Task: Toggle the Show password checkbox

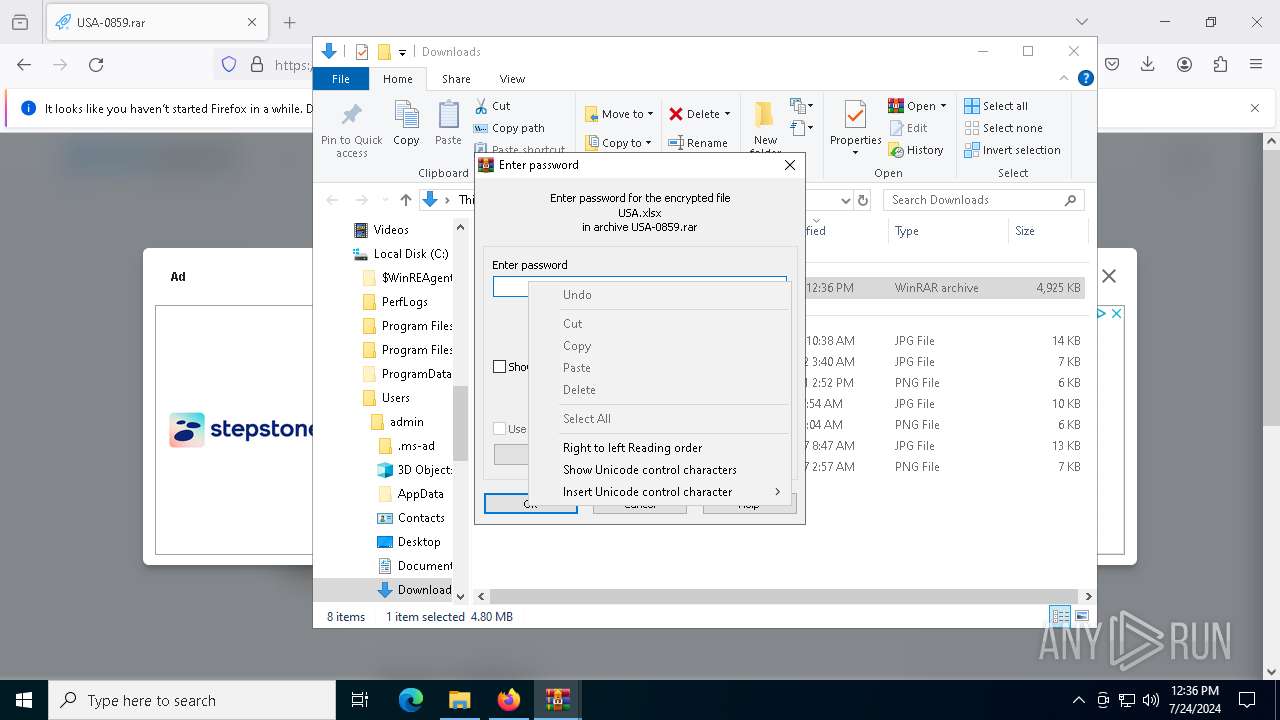Action: (x=499, y=367)
